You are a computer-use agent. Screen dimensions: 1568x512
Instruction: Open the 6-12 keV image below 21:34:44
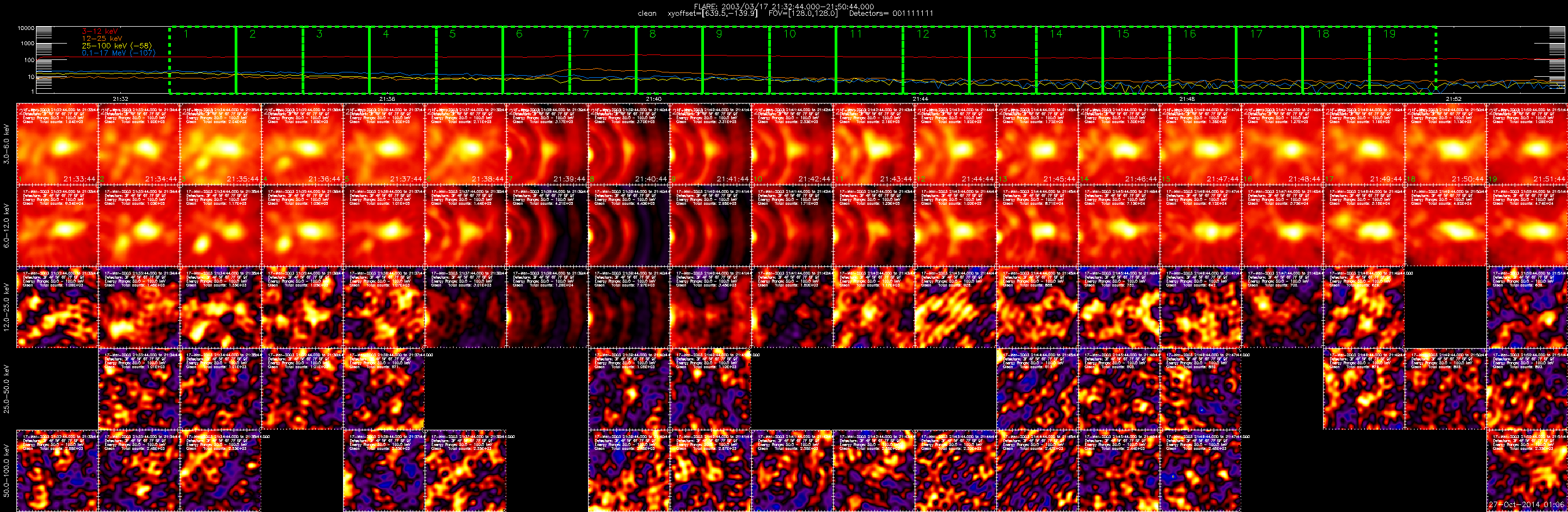(x=139, y=225)
